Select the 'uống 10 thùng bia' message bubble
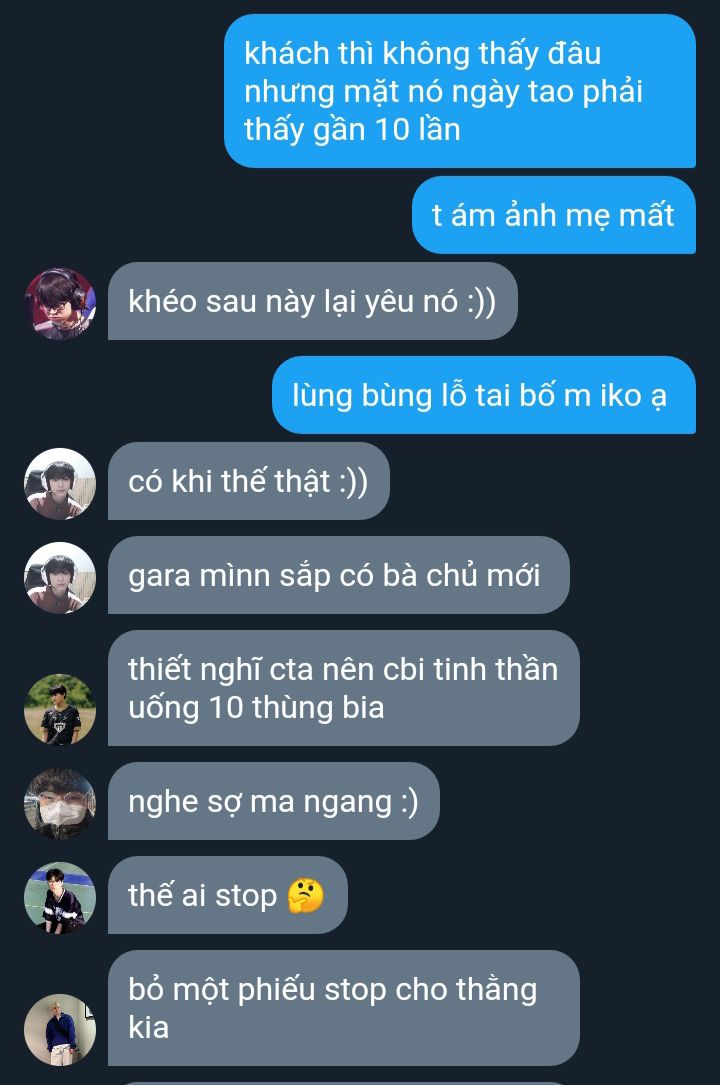720x1085 pixels. [344, 688]
